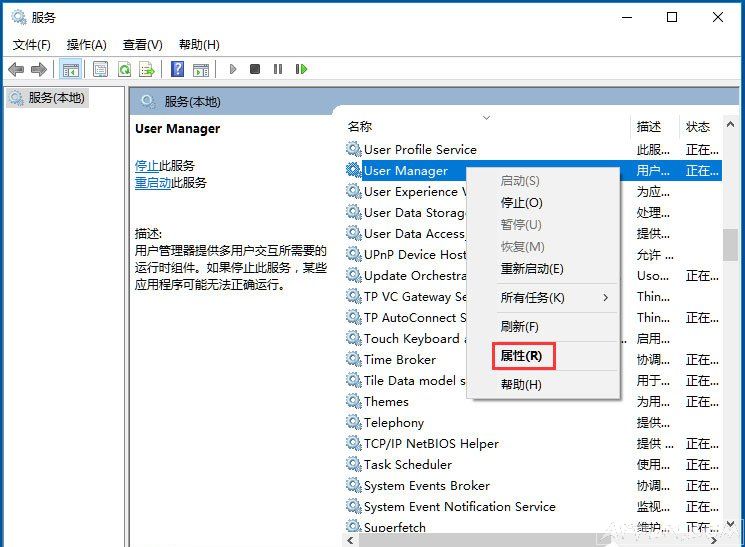Click the Pause Service icon
Screen dimensions: 745x547
coord(278,69)
